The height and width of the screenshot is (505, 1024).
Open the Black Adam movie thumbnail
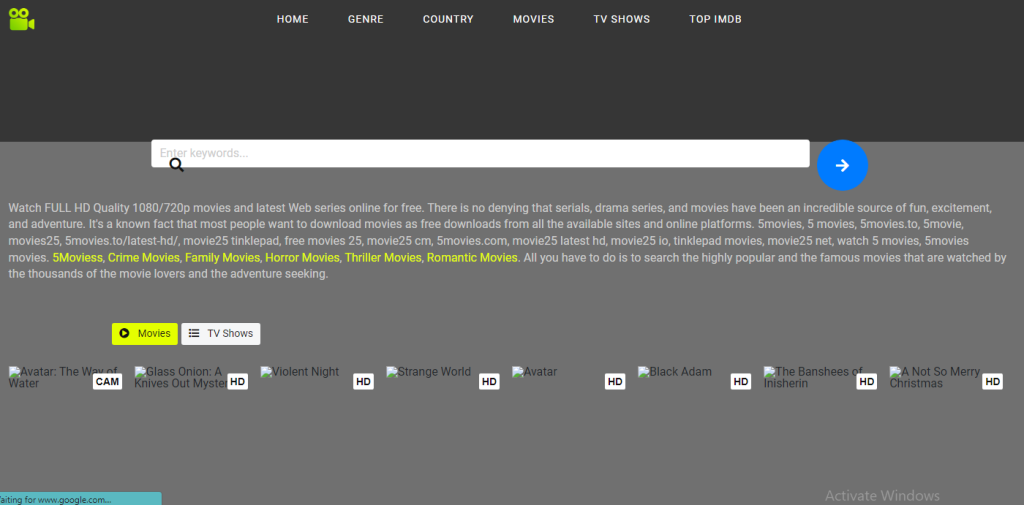[676, 372]
